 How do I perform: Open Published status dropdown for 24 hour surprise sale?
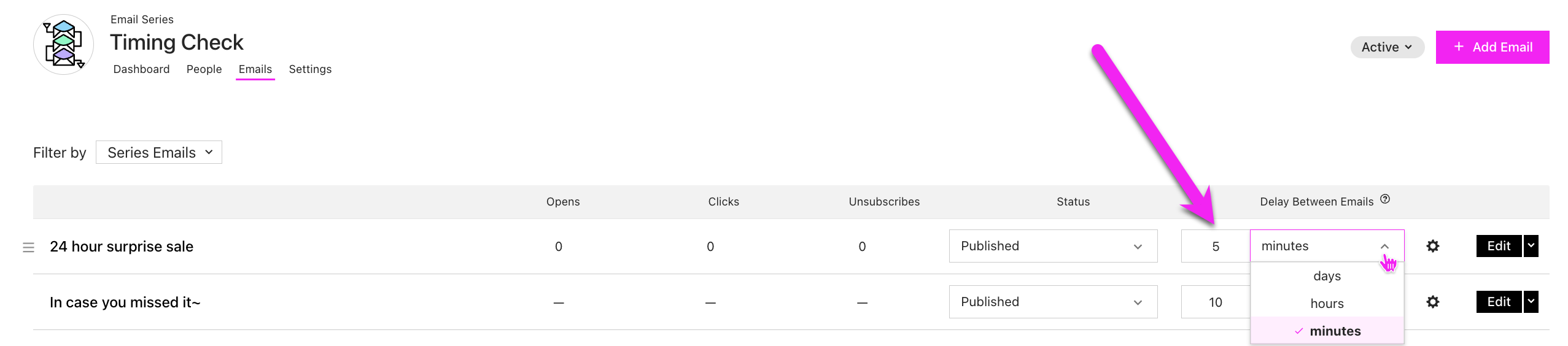tap(1053, 246)
